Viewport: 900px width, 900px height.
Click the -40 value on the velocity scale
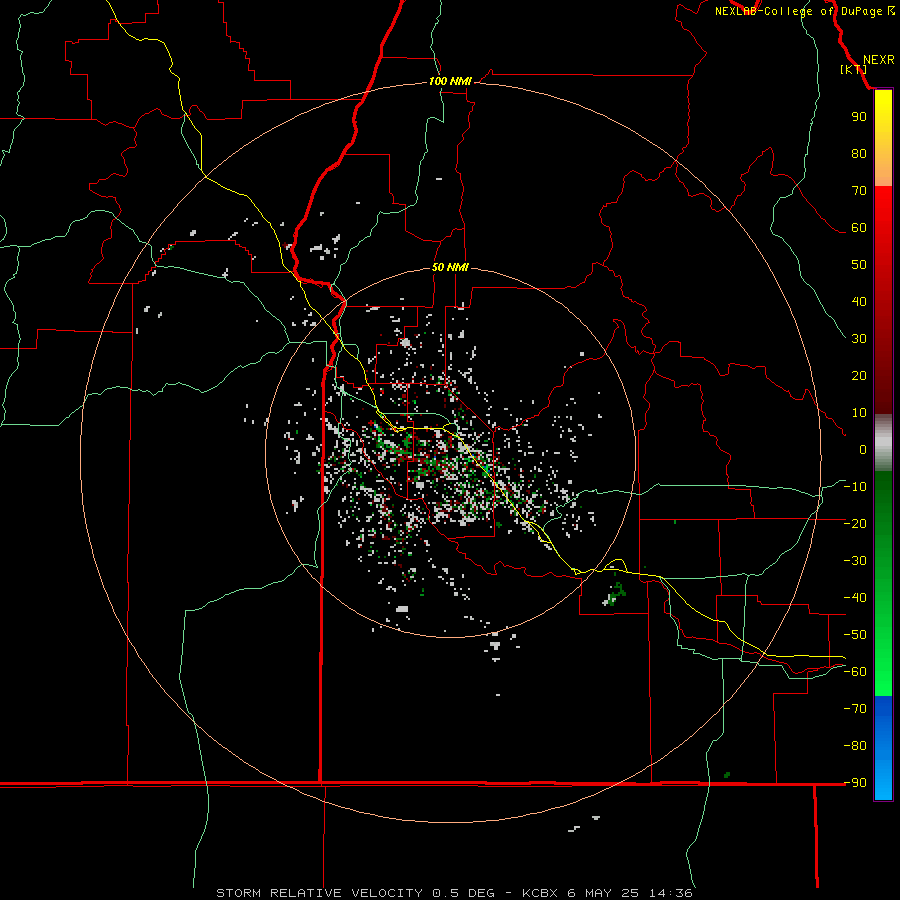click(x=855, y=598)
